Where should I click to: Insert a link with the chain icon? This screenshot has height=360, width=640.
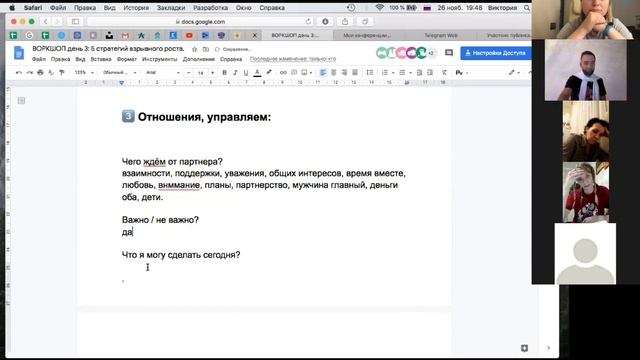click(x=283, y=73)
